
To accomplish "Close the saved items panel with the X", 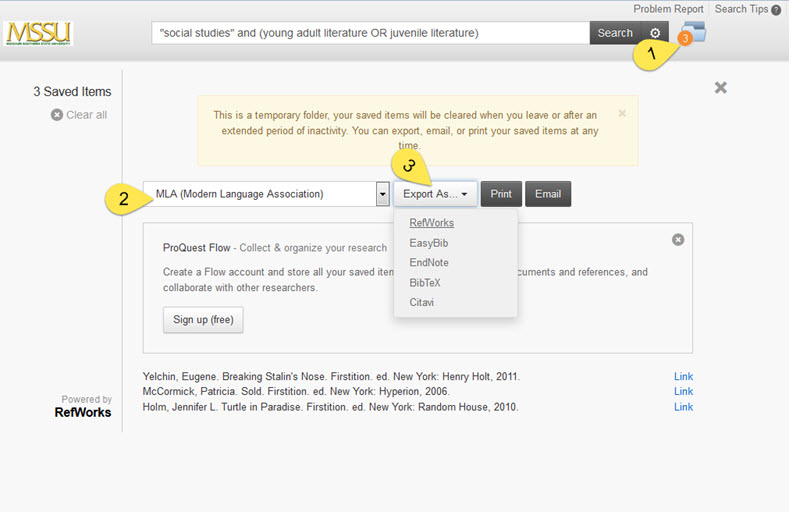I will pos(721,88).
